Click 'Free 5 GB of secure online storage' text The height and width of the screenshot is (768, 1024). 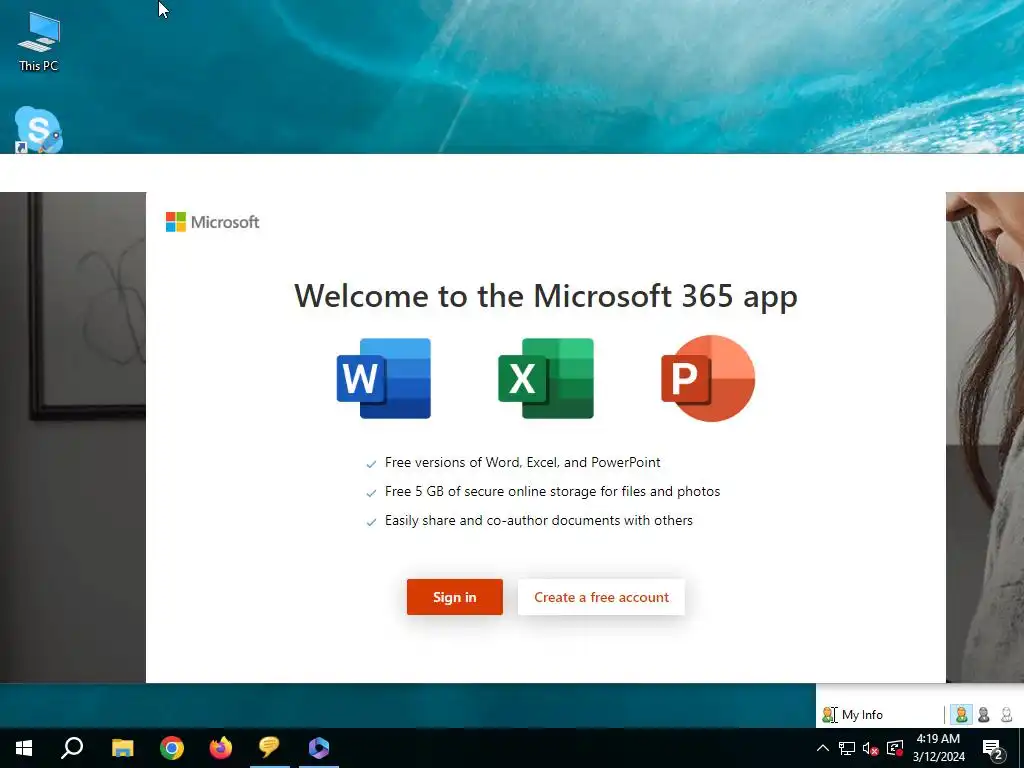tap(552, 491)
